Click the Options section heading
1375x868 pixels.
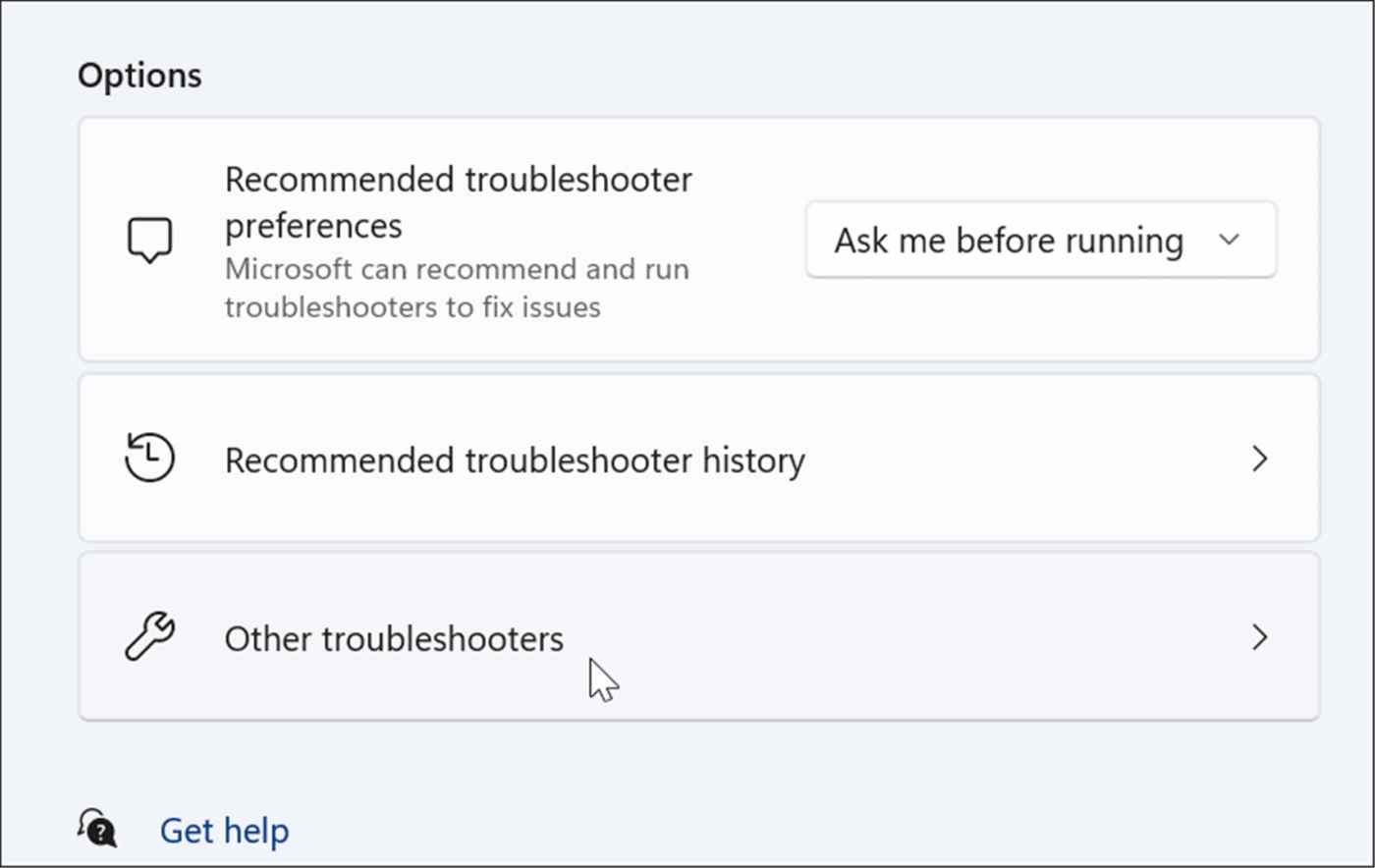click(x=139, y=76)
